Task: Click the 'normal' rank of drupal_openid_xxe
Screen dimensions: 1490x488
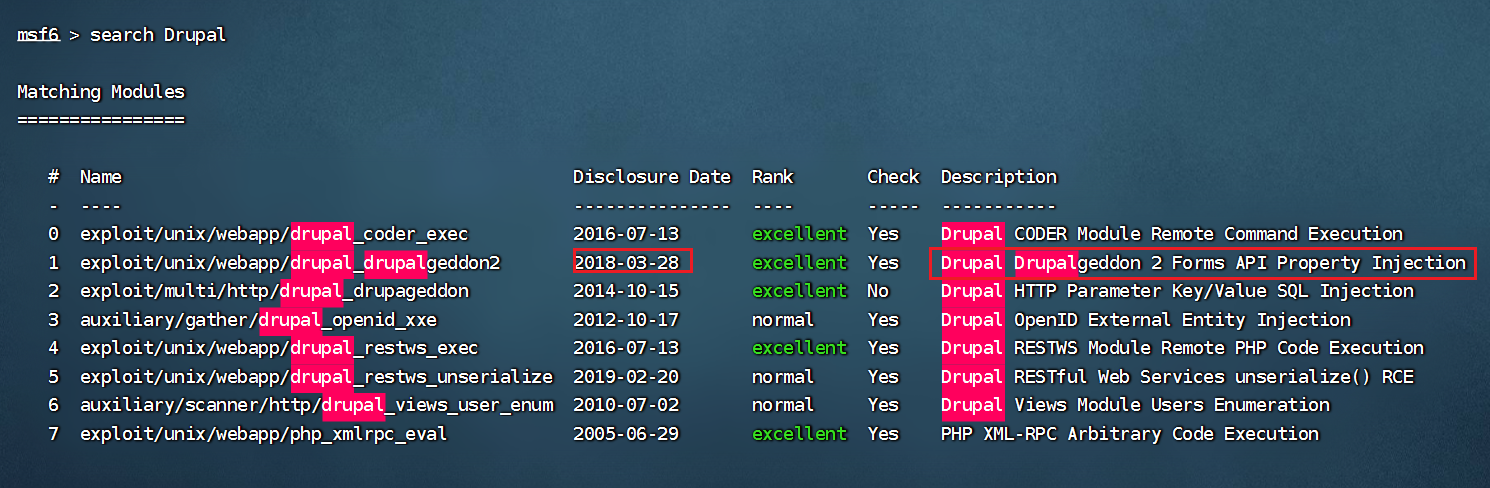Action: [783, 320]
